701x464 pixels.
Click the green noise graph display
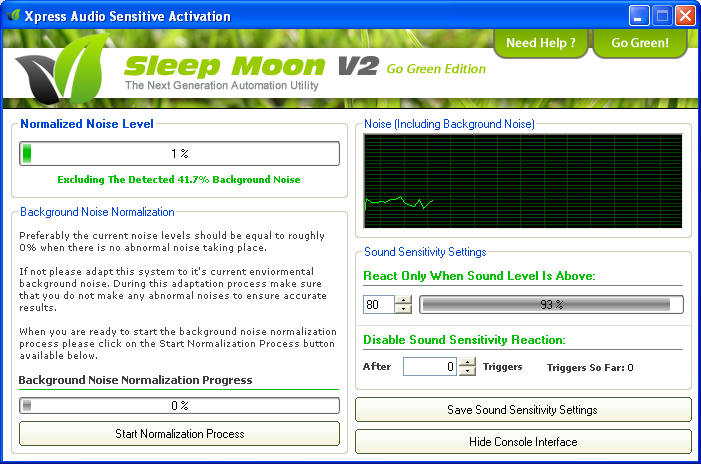[x=523, y=181]
